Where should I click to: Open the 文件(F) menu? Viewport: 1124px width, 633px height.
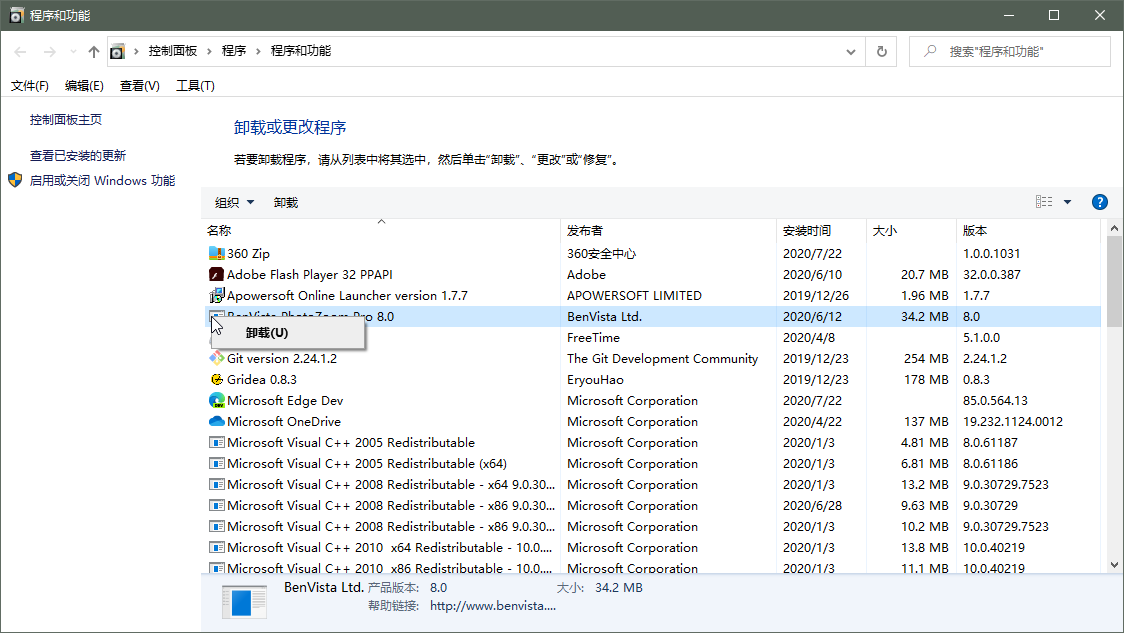tap(29, 86)
